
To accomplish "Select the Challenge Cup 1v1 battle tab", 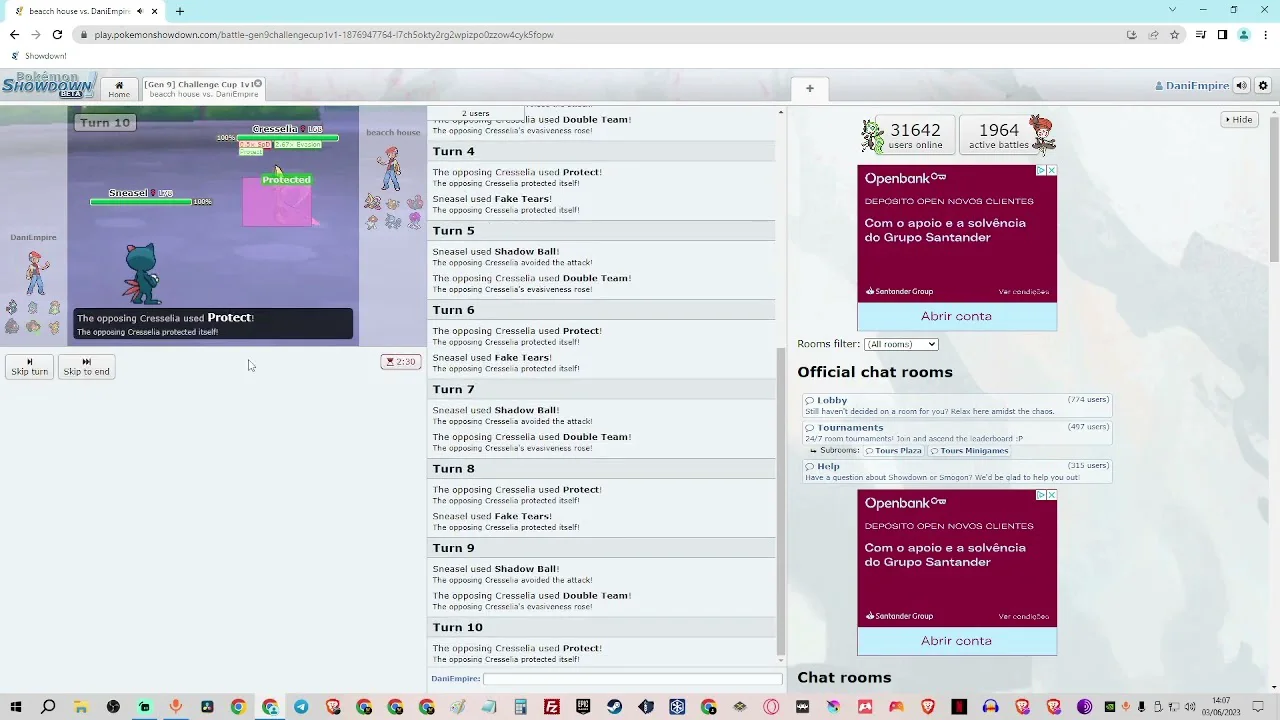I will [x=200, y=89].
